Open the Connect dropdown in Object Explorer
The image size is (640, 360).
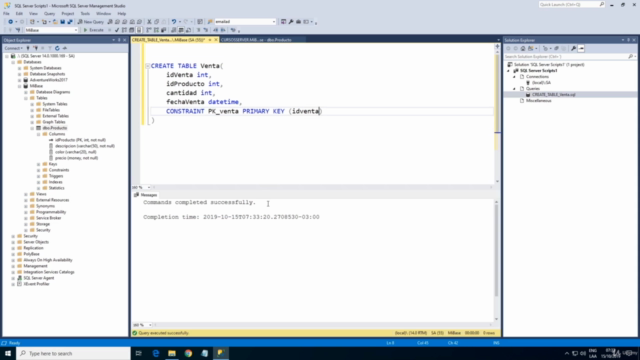coord(13,48)
